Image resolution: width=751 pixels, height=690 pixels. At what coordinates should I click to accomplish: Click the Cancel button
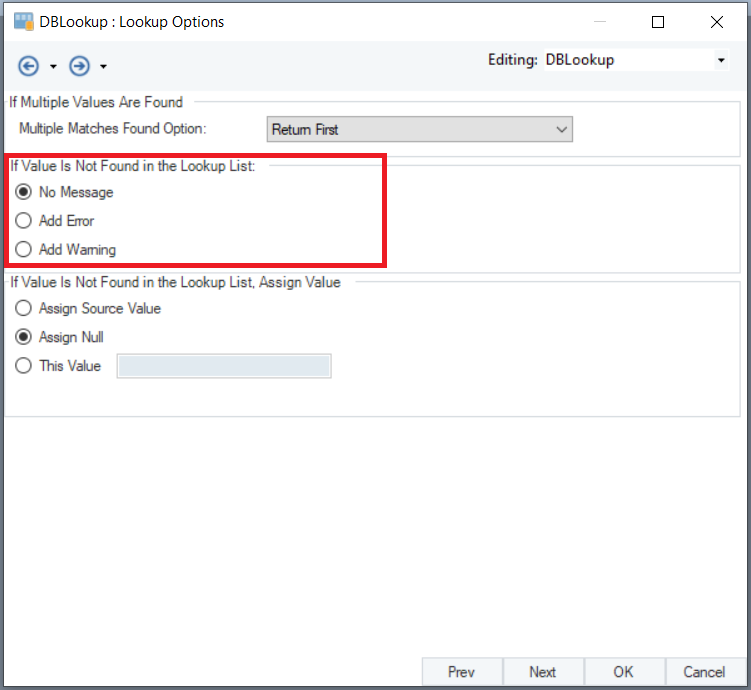coord(704,672)
